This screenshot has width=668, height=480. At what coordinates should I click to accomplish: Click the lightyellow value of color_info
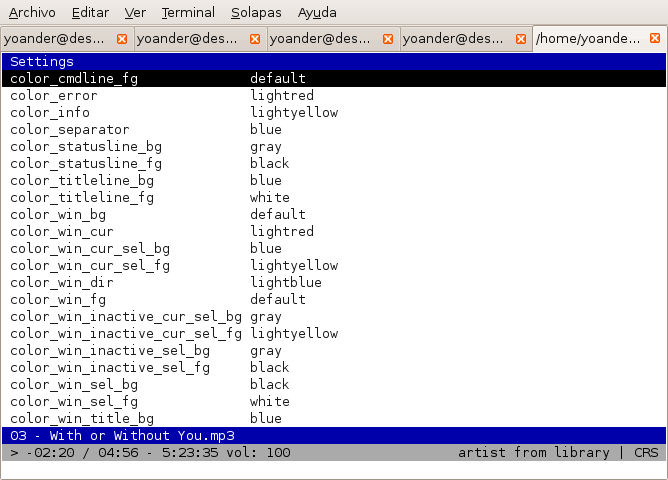tap(294, 112)
